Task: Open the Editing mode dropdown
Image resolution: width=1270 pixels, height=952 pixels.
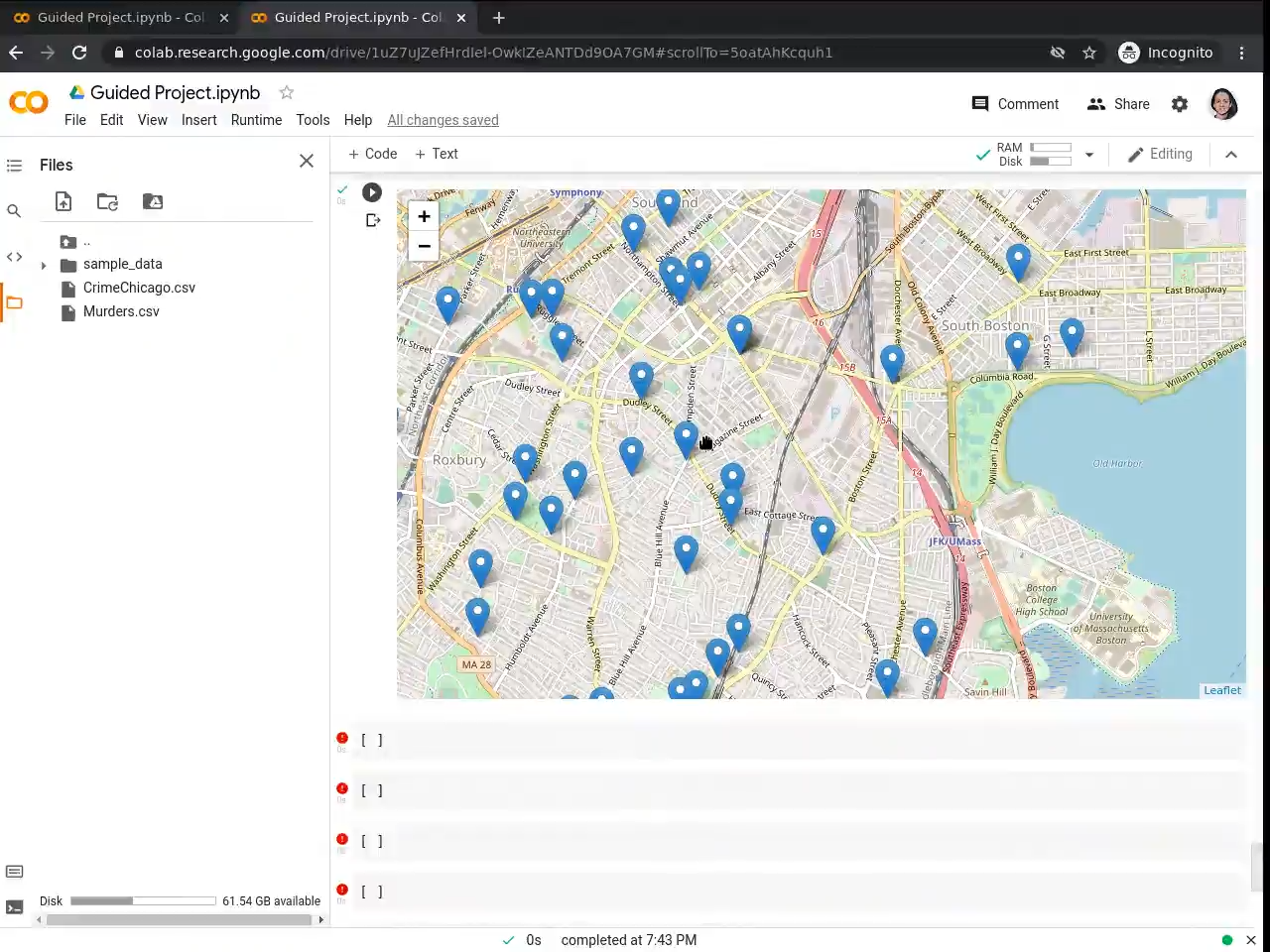Action: click(x=1160, y=155)
